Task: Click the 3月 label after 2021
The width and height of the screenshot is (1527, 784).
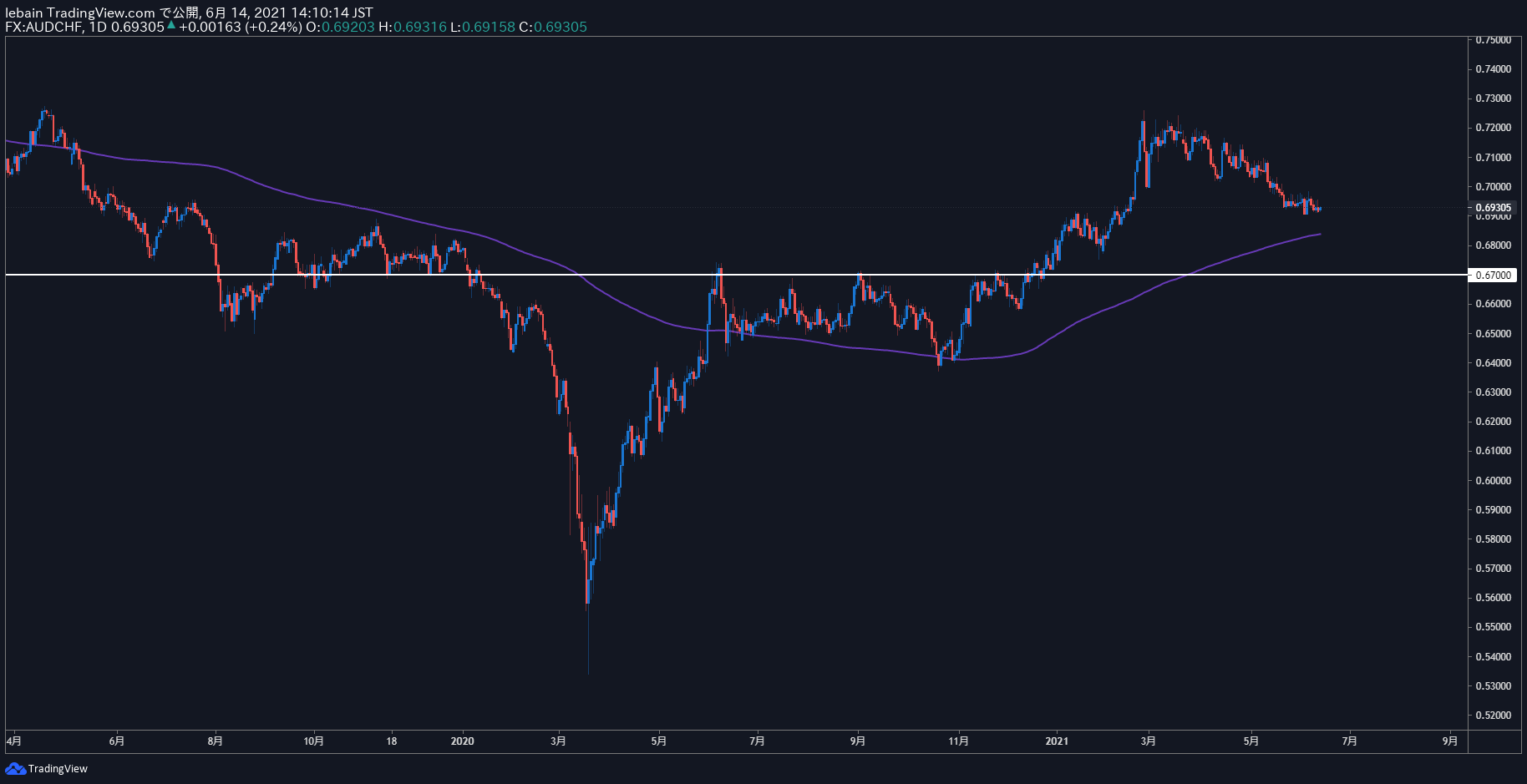Action: click(x=1149, y=741)
